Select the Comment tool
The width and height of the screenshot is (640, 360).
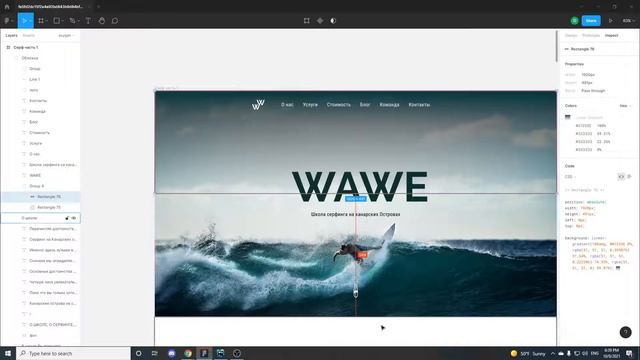point(115,20)
